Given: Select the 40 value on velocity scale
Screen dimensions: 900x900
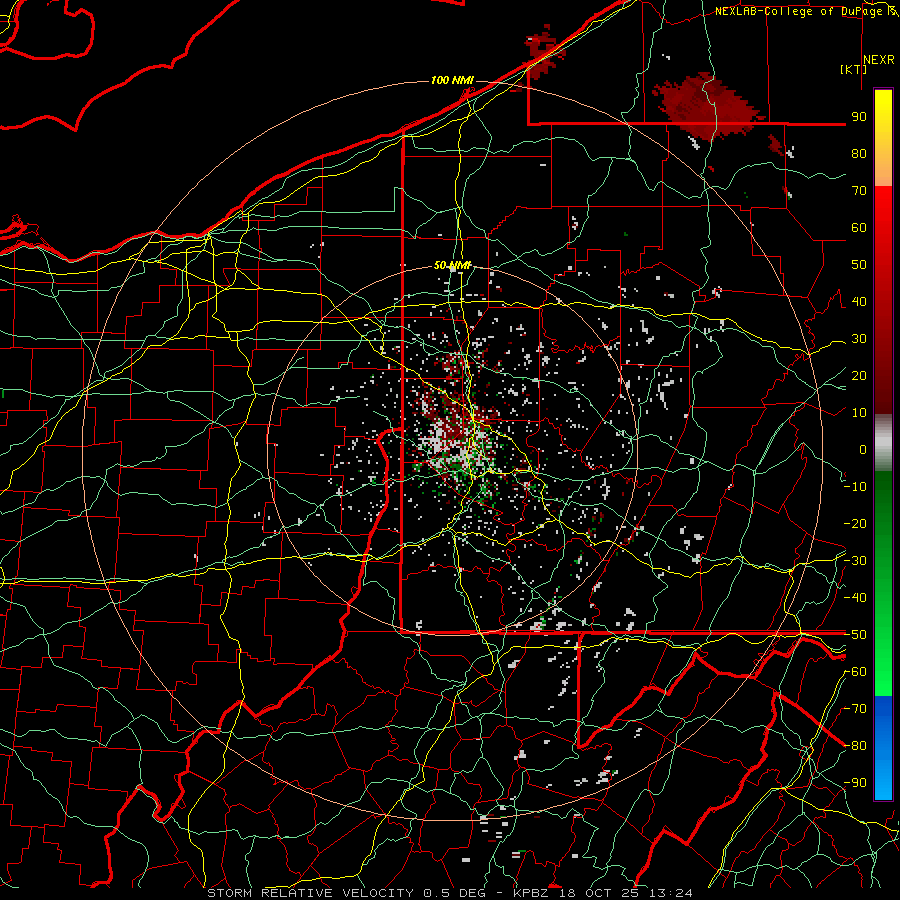Looking at the screenshot, I should [859, 301].
